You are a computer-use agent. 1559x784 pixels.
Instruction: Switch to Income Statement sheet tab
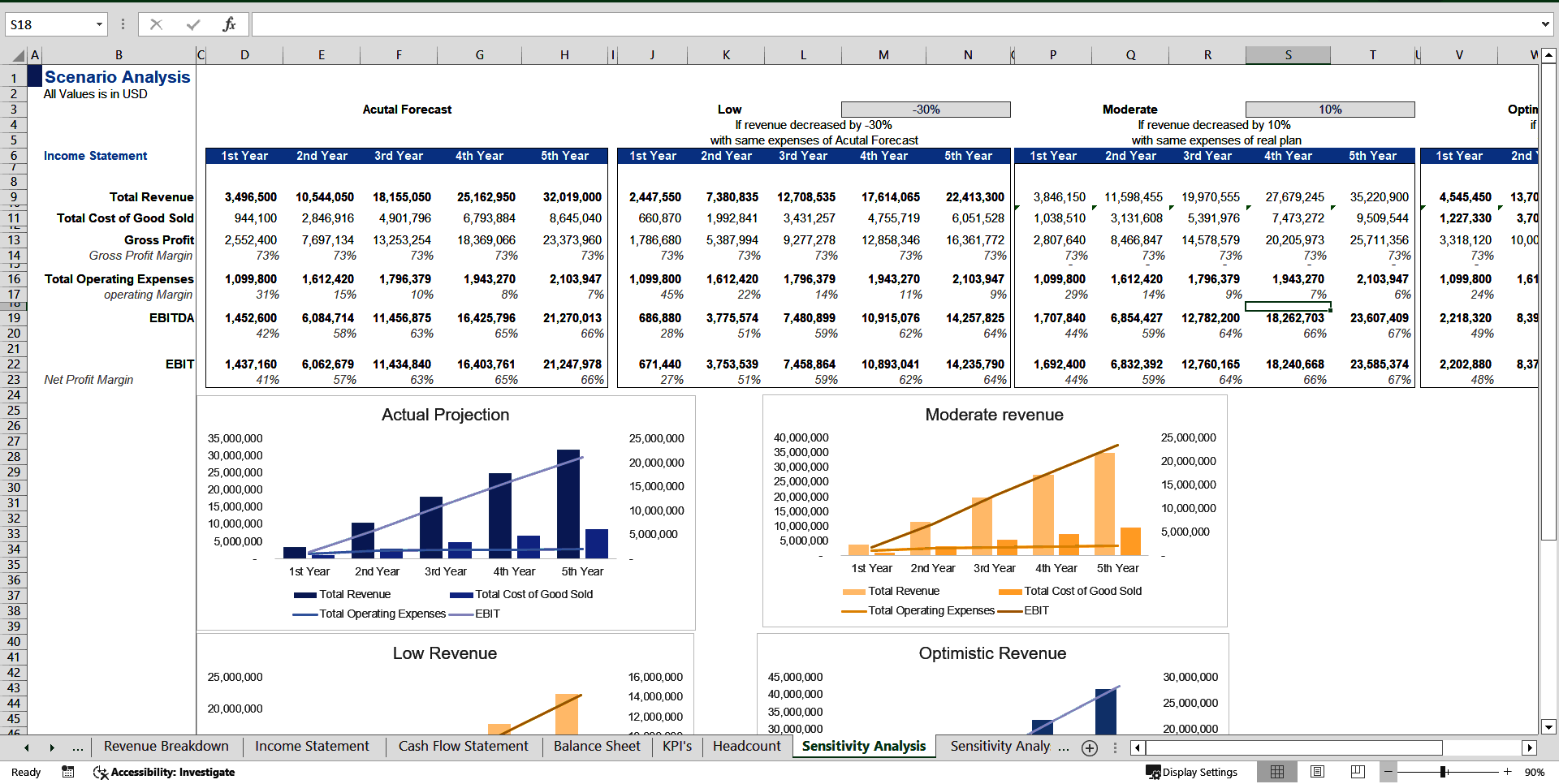(312, 746)
